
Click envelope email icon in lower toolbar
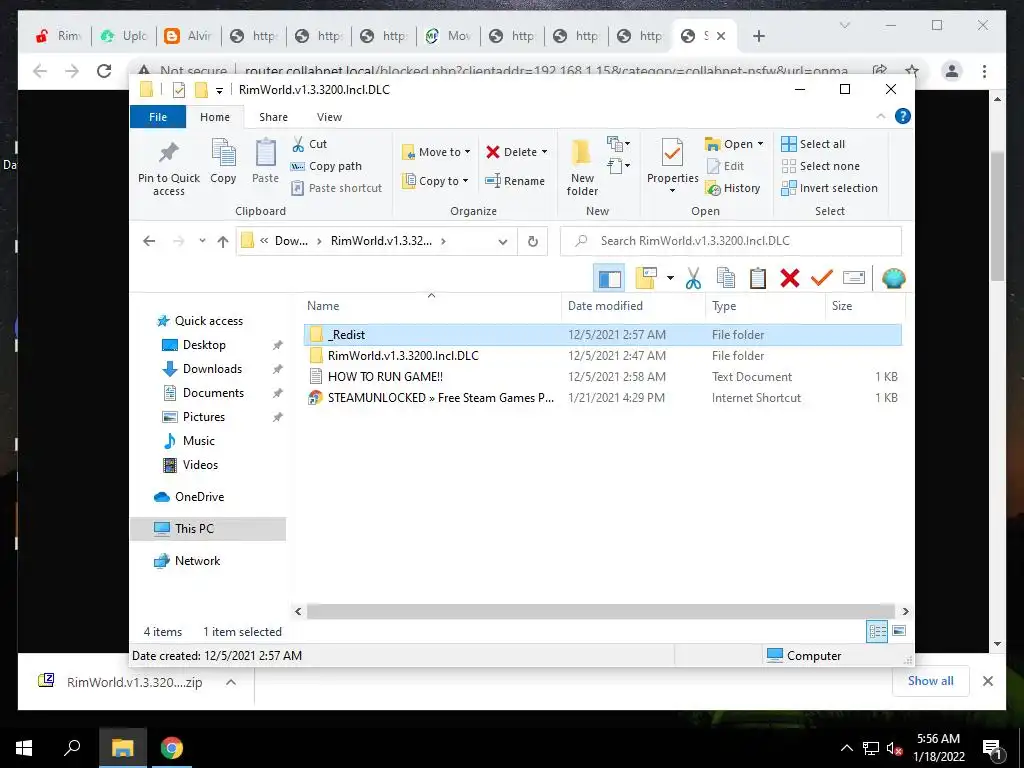pyautogui.click(x=854, y=278)
